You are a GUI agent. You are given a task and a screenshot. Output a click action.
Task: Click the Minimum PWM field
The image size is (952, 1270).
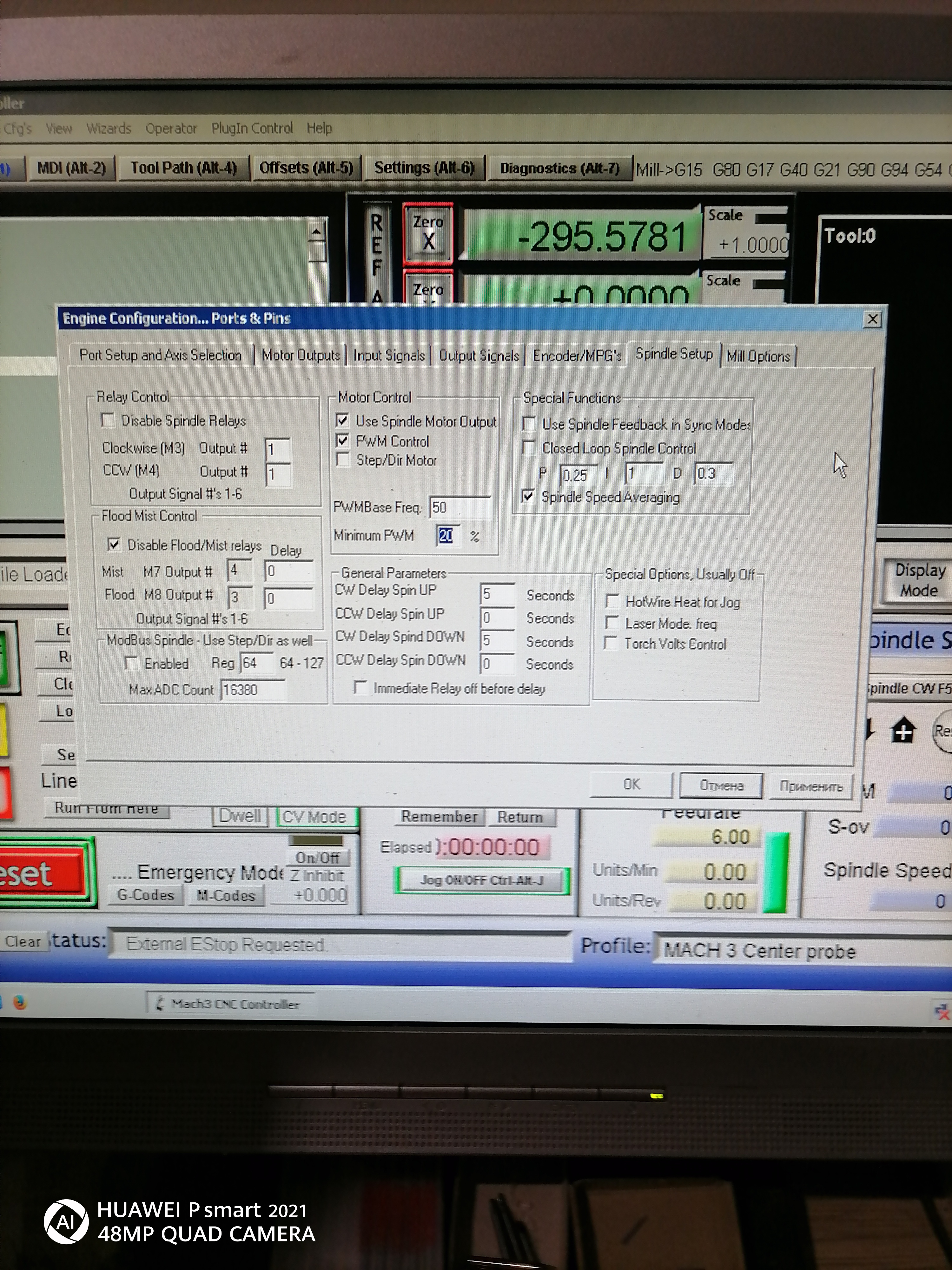[448, 536]
